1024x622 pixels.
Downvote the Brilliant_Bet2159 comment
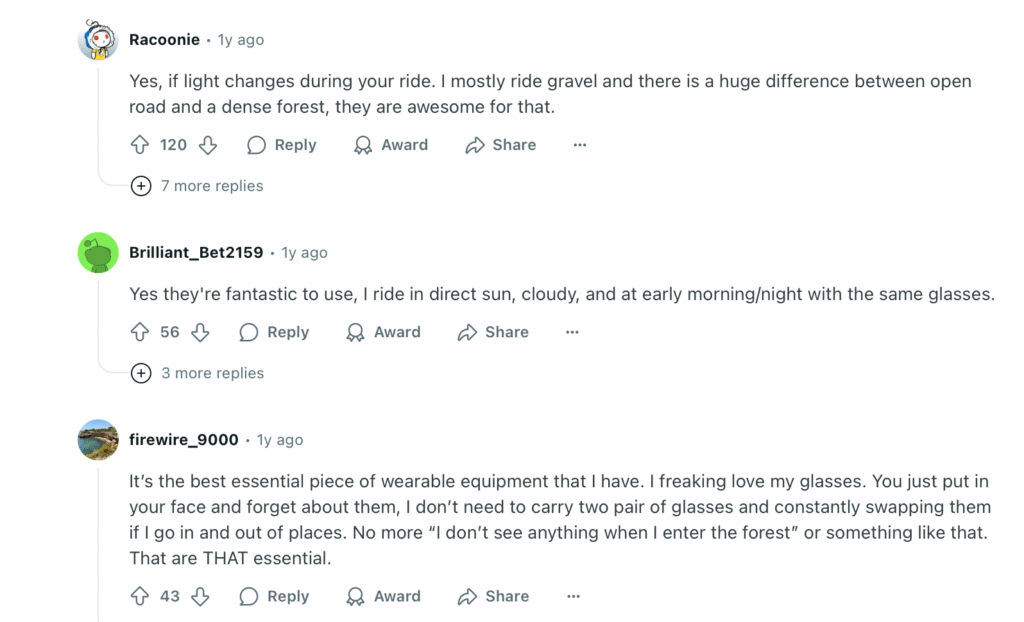[200, 332]
